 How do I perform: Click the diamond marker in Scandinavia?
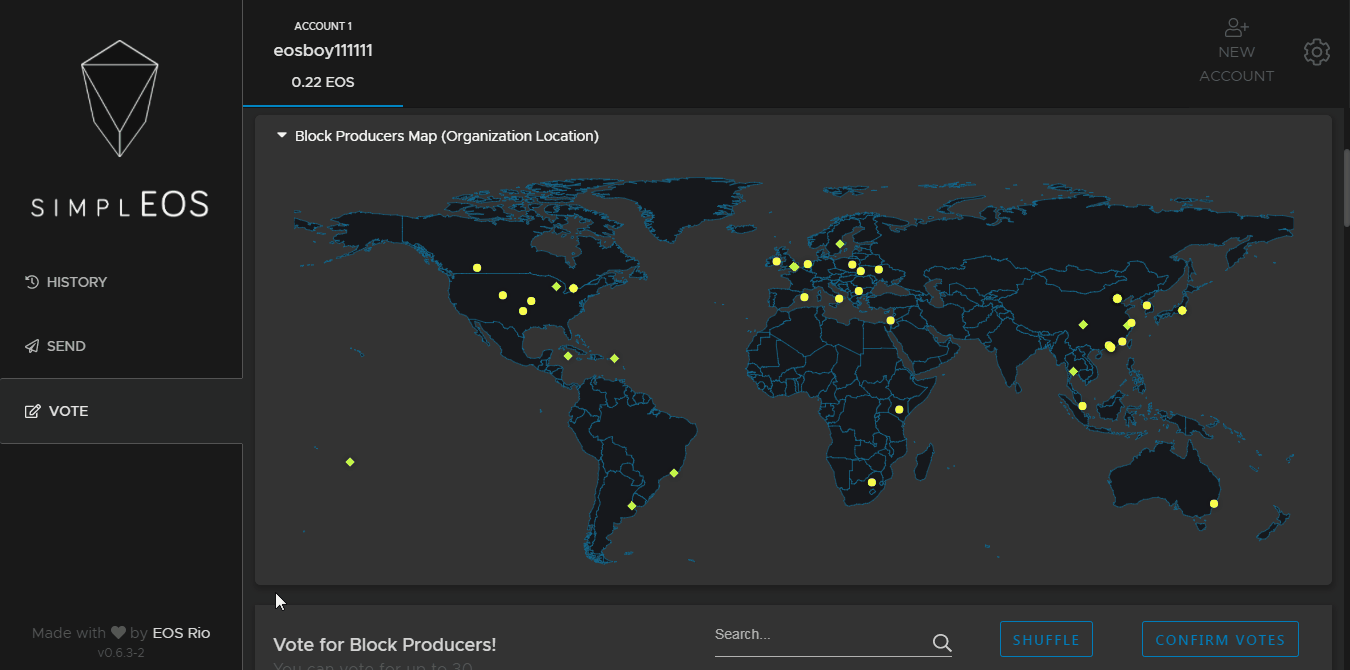click(840, 244)
